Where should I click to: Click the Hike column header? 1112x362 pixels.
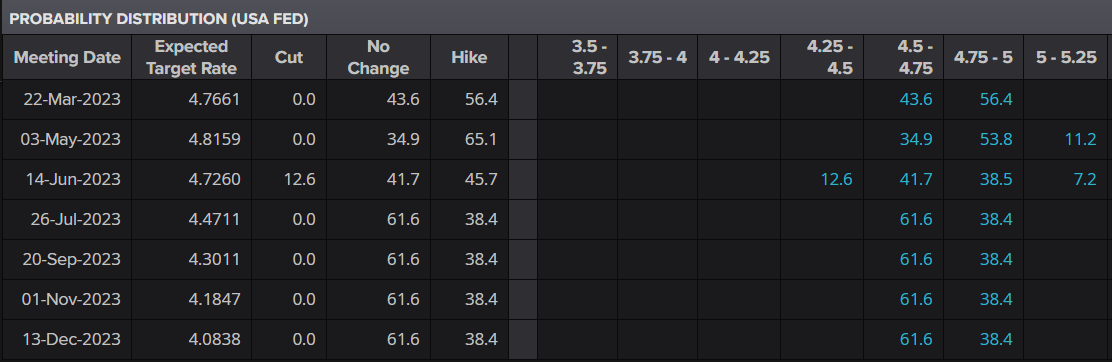(469, 57)
